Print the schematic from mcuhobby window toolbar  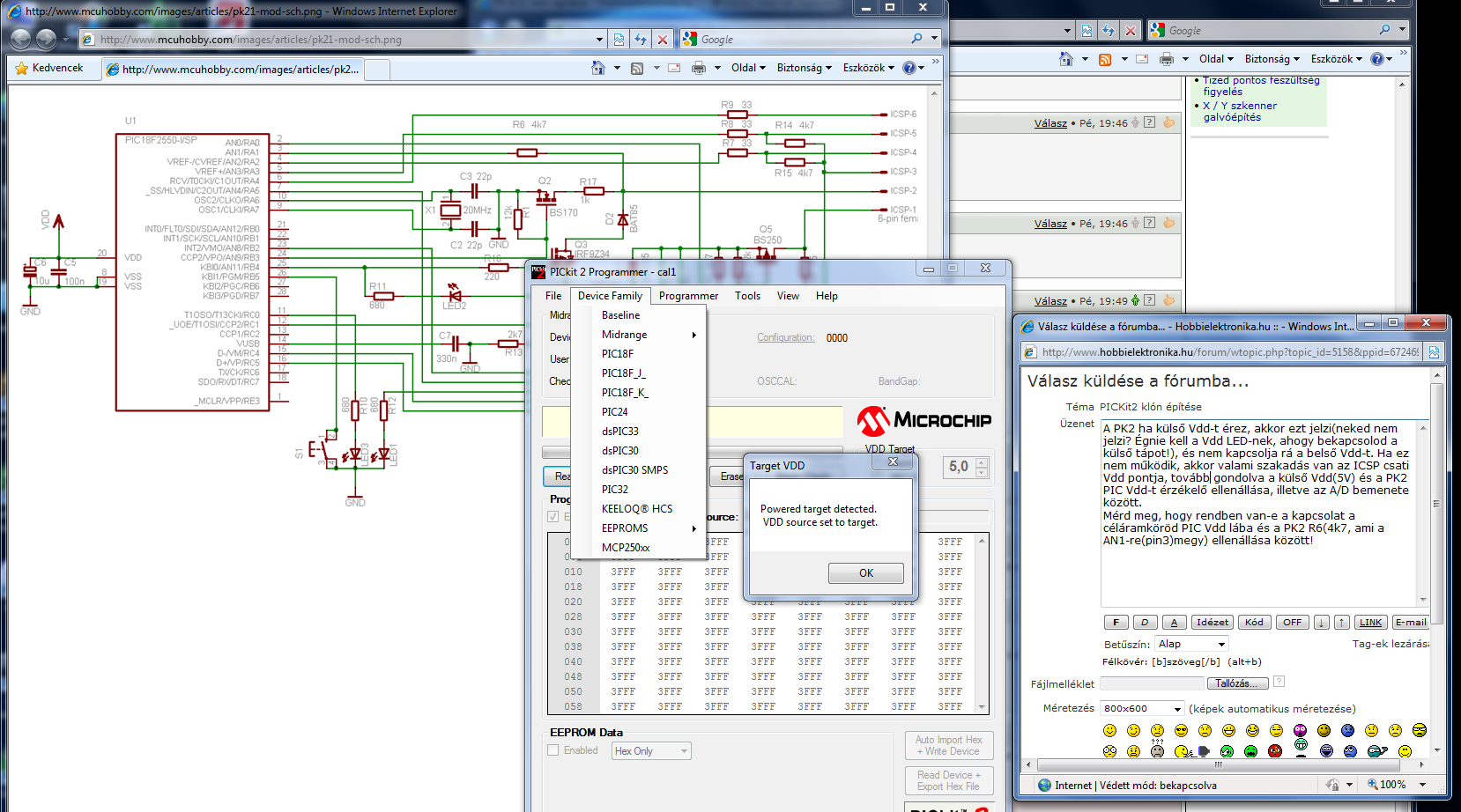699,68
